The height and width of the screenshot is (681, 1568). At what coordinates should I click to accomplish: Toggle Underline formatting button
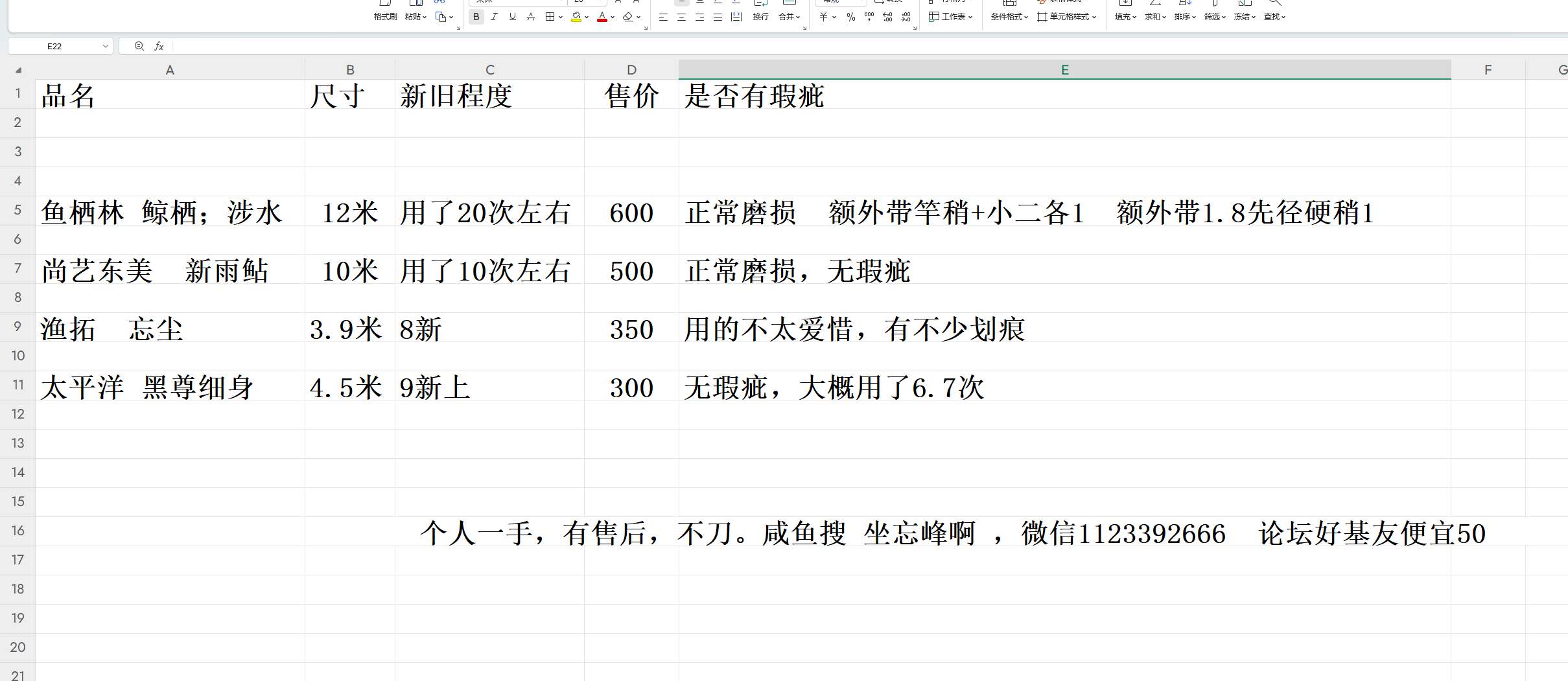click(513, 17)
